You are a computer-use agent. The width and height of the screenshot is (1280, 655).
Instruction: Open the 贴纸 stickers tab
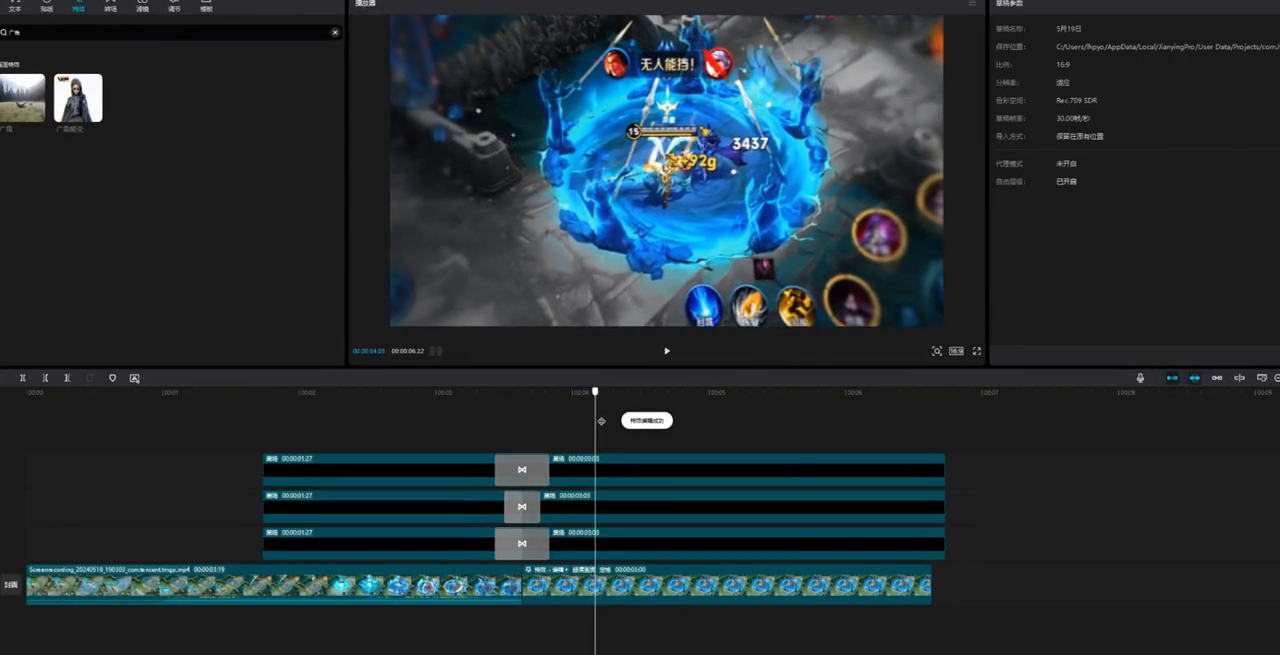click(x=47, y=6)
